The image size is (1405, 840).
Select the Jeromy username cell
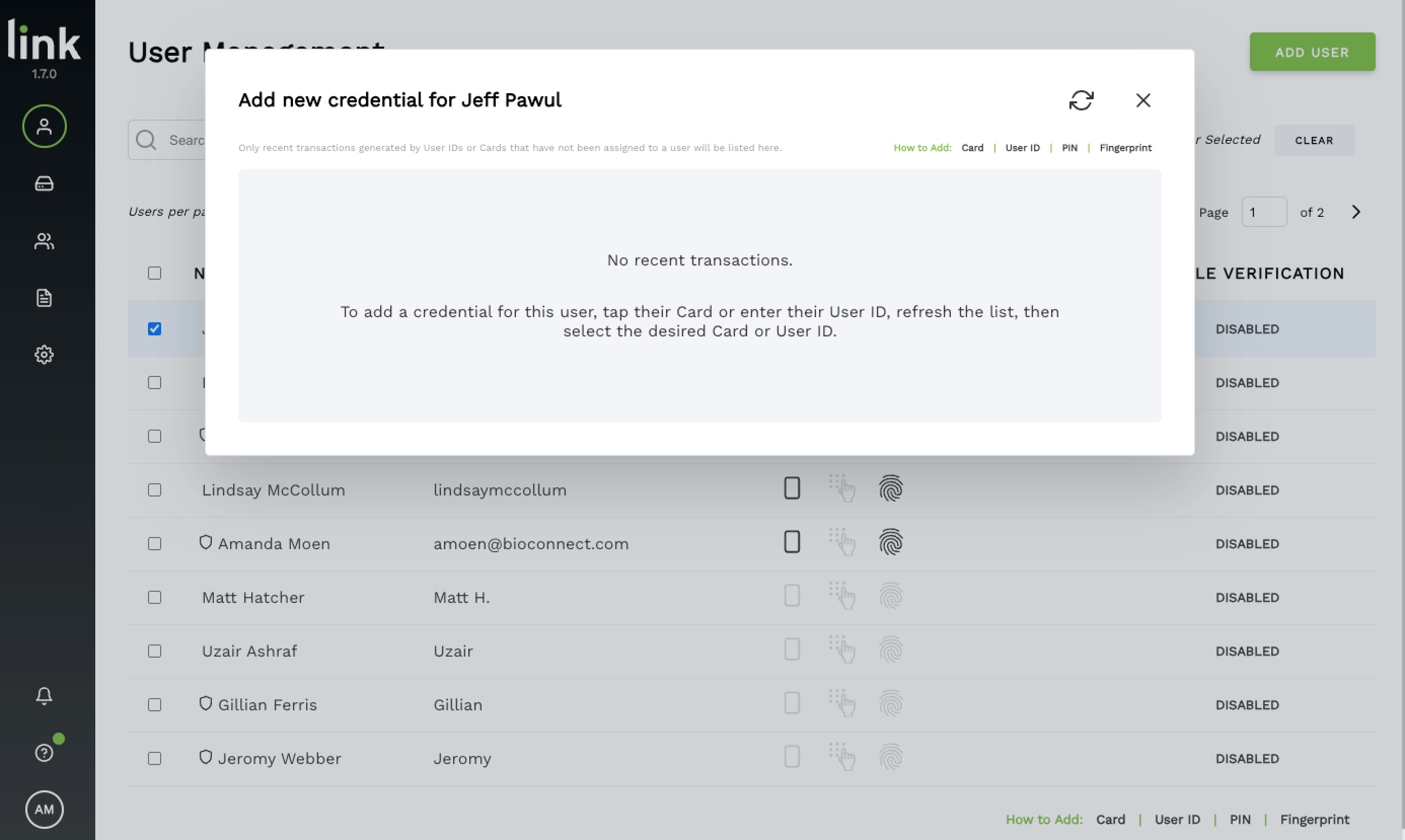(462, 759)
